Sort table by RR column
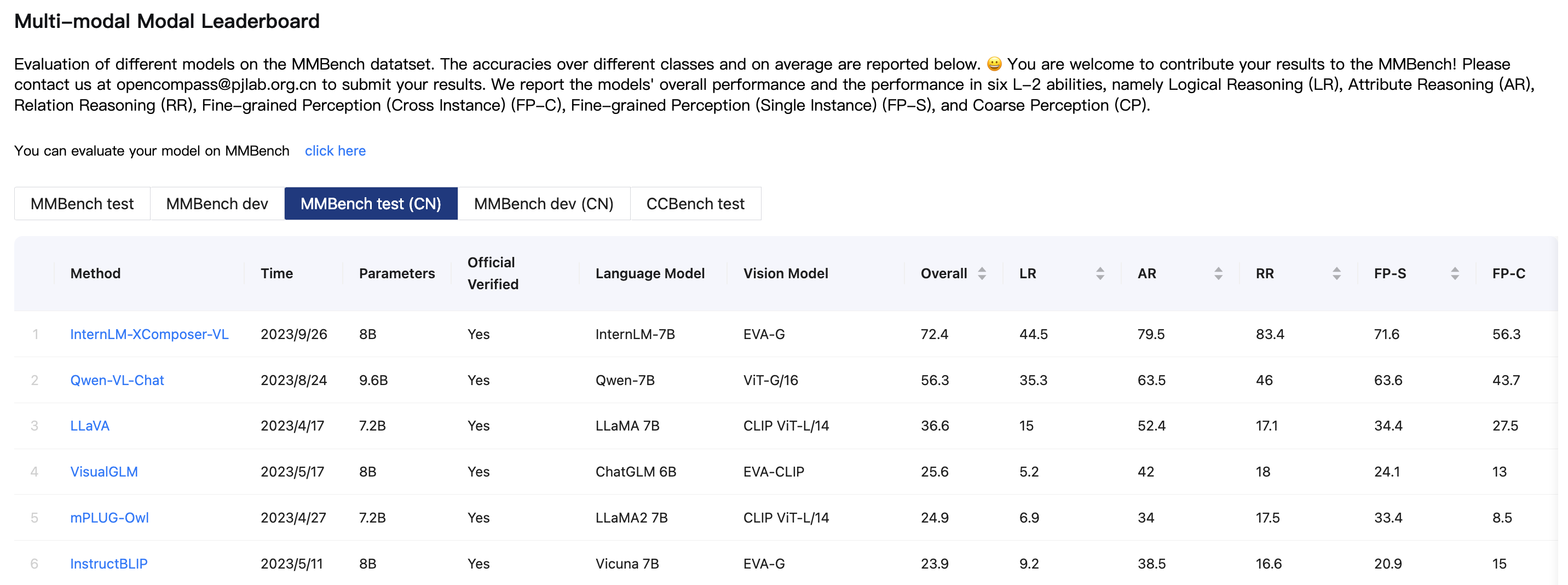This screenshot has height=585, width=1568. [x=1336, y=274]
